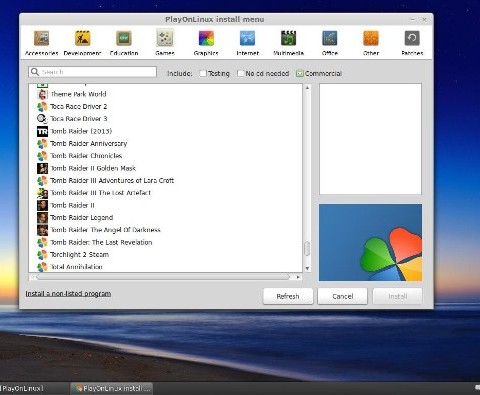Select Total Annihilation entry

click(76, 267)
